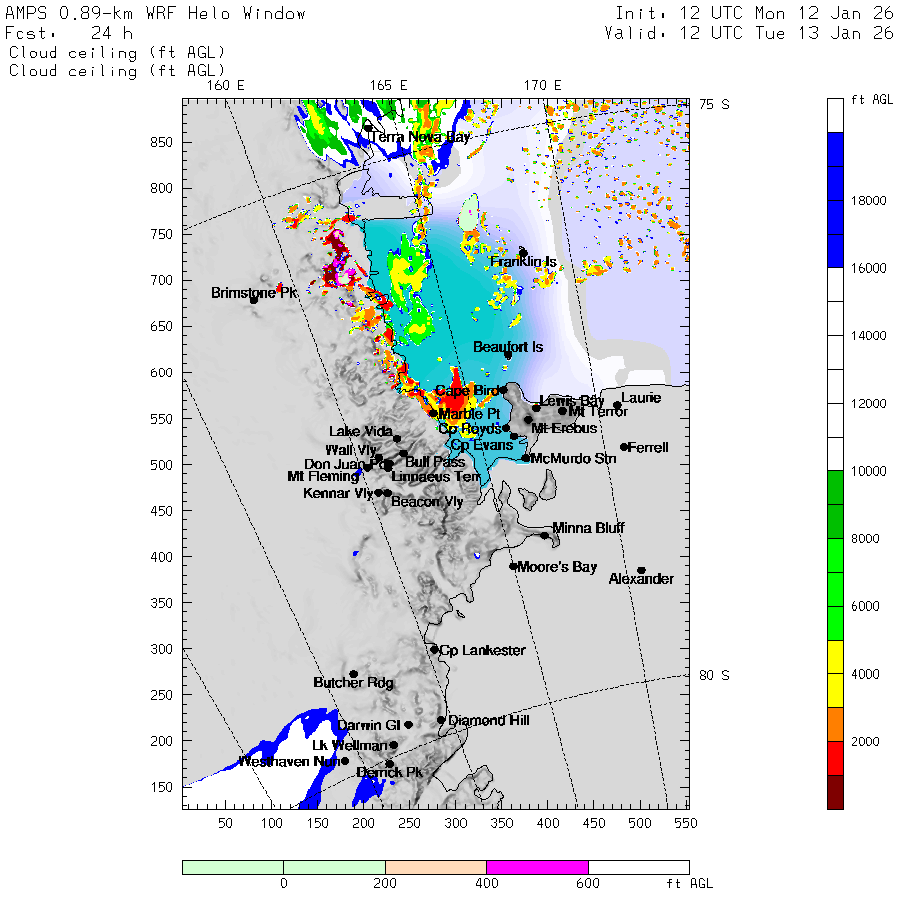Image resolution: width=900 pixels, height=900 pixels.
Task: Click the Wall Vly label
Action: [x=351, y=450]
